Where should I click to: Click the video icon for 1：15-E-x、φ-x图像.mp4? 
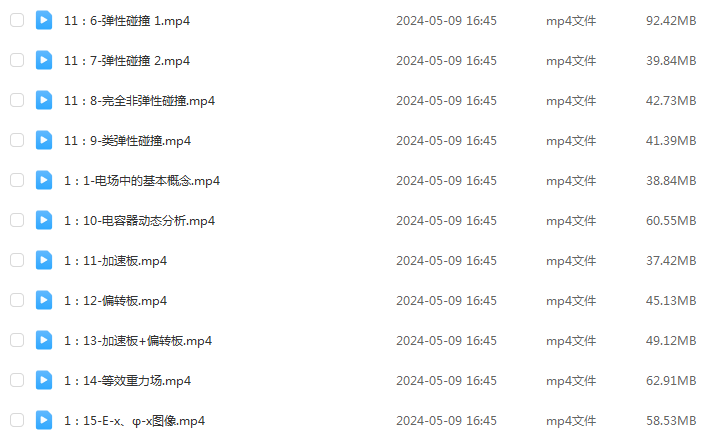coord(44,420)
